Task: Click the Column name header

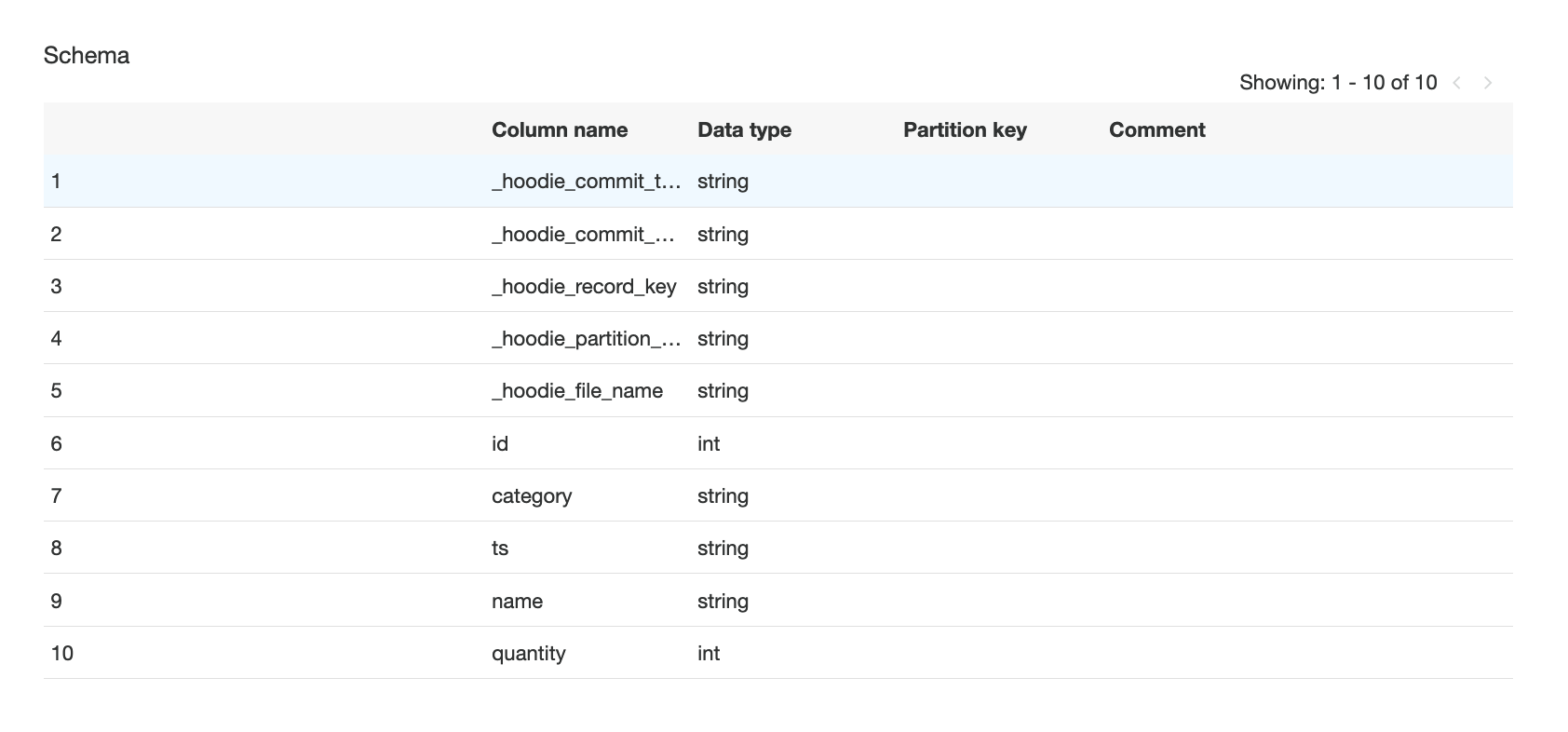Action: coord(560,130)
